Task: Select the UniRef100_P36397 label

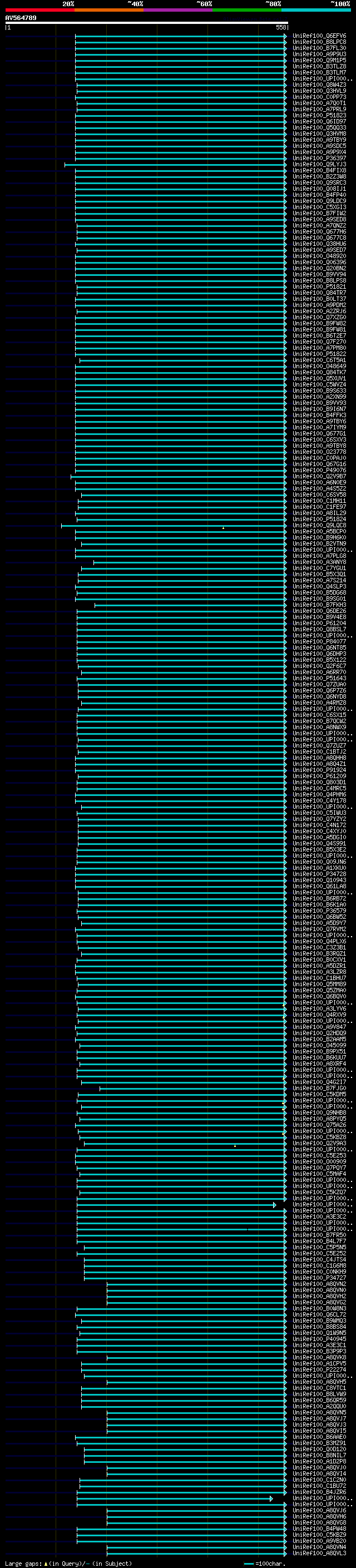Action: click(319, 159)
